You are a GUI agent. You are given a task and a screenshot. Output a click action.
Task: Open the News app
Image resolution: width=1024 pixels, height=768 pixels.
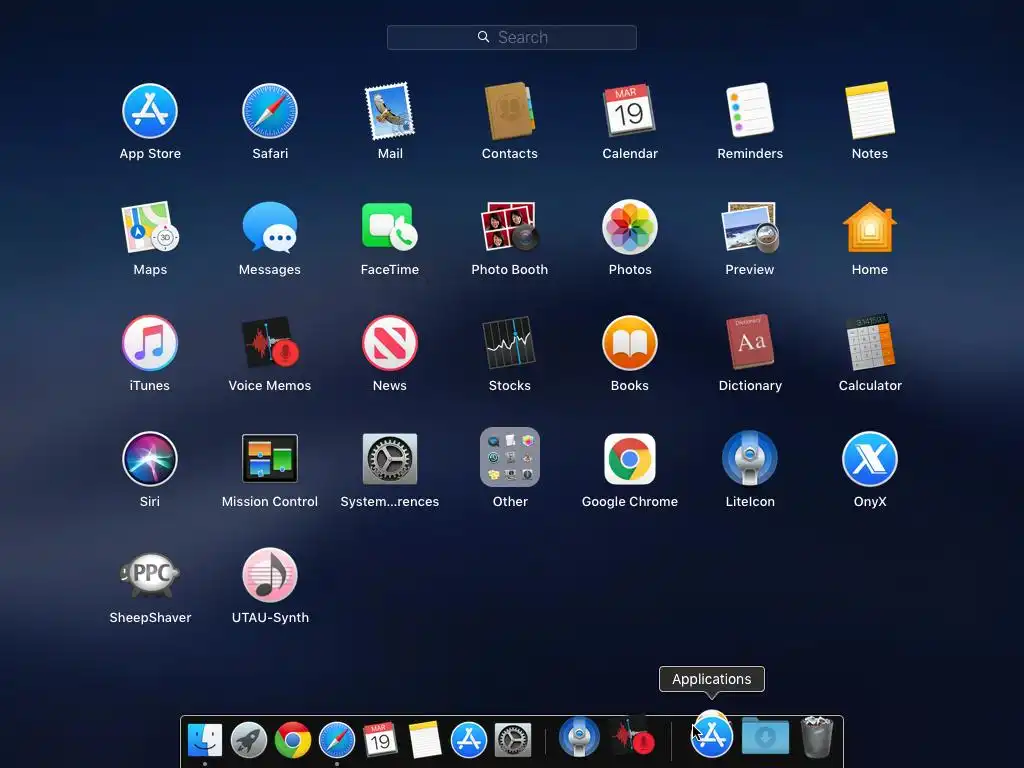pos(390,343)
